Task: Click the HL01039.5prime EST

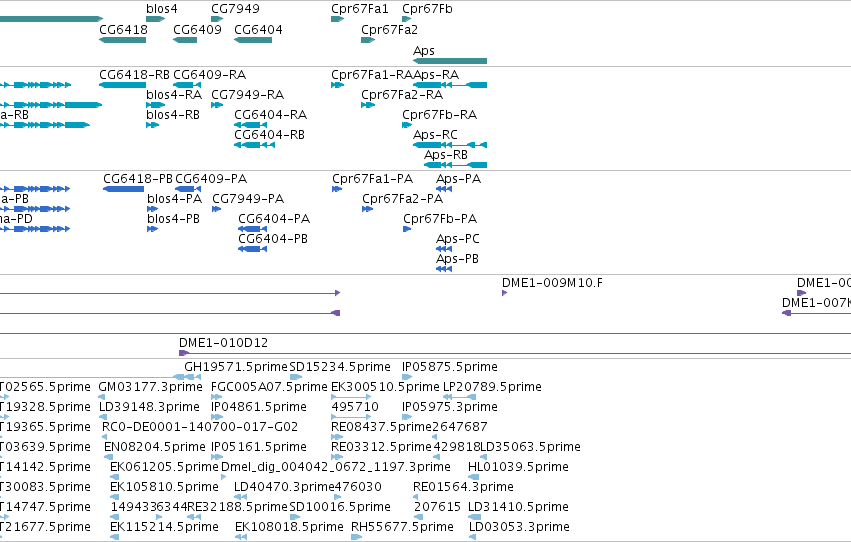Action: tap(474, 477)
